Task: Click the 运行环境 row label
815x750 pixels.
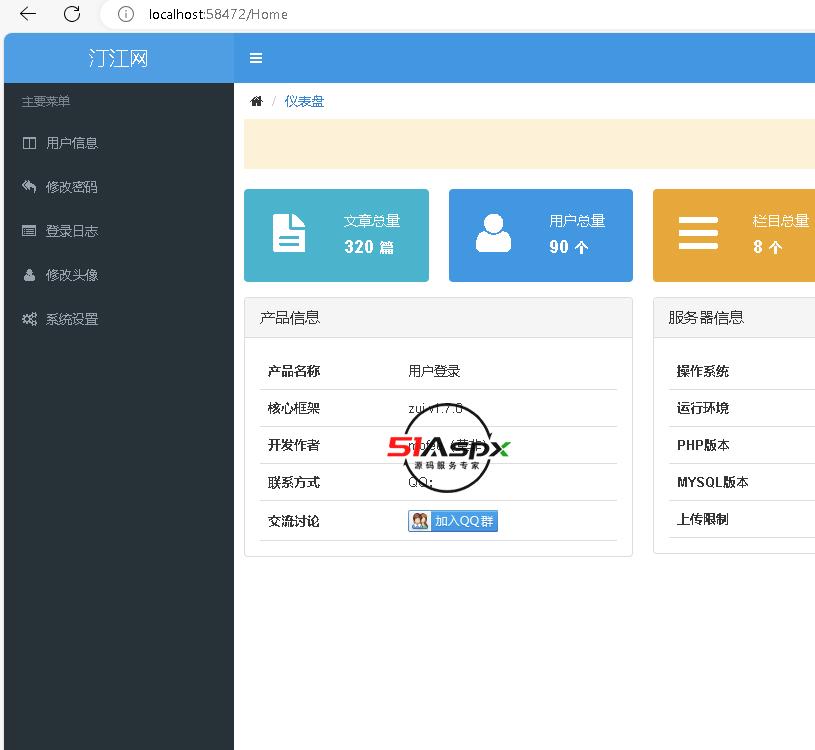Action: tap(703, 408)
